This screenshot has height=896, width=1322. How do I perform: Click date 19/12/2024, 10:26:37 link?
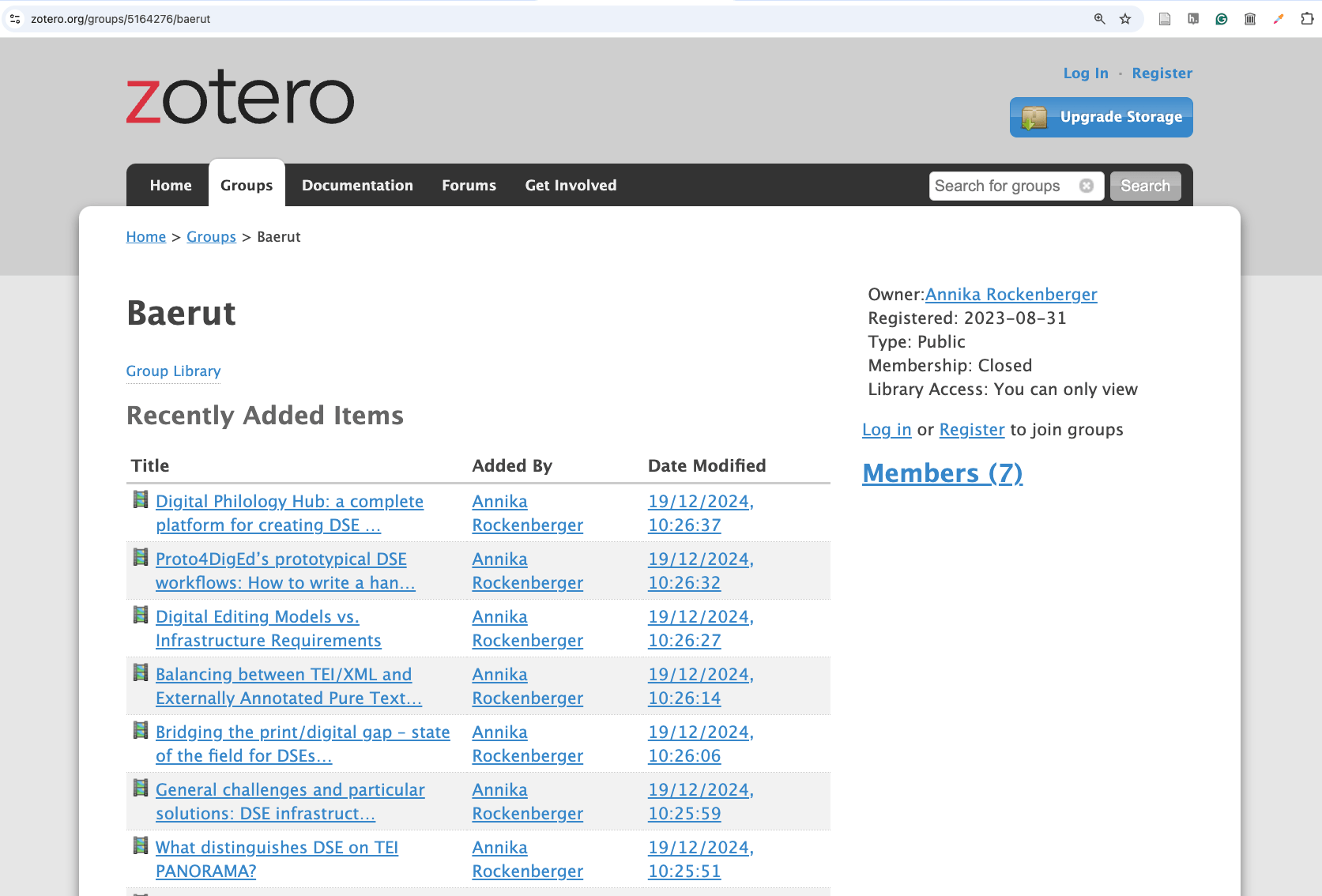pos(701,513)
